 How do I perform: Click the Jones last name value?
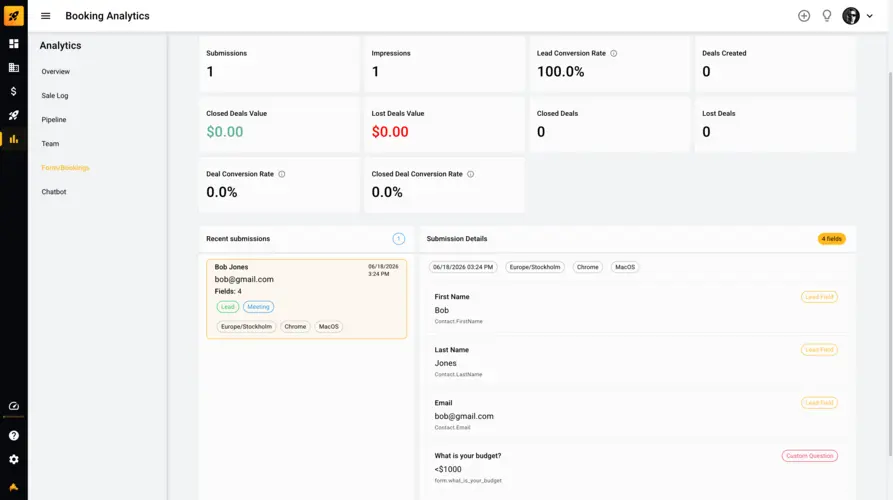coord(445,363)
